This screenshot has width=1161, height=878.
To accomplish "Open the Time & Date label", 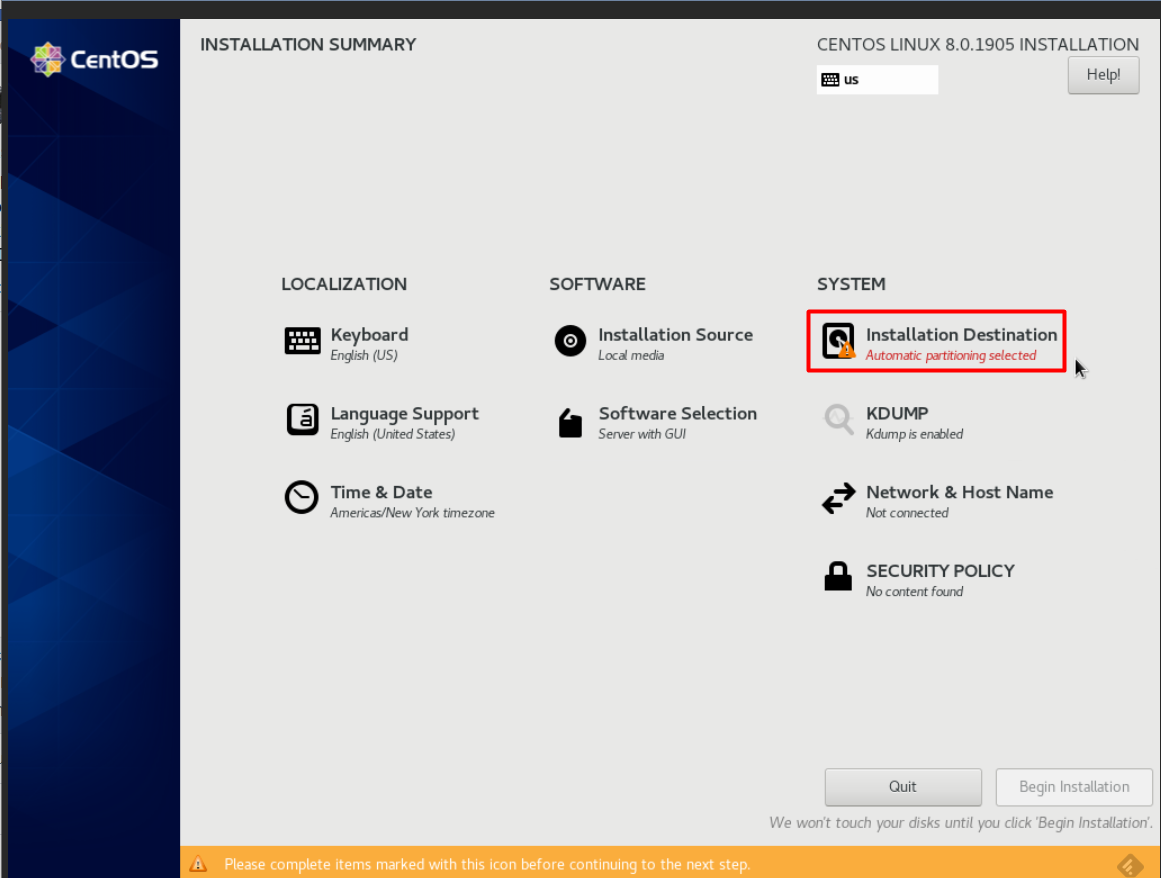I will coord(381,492).
